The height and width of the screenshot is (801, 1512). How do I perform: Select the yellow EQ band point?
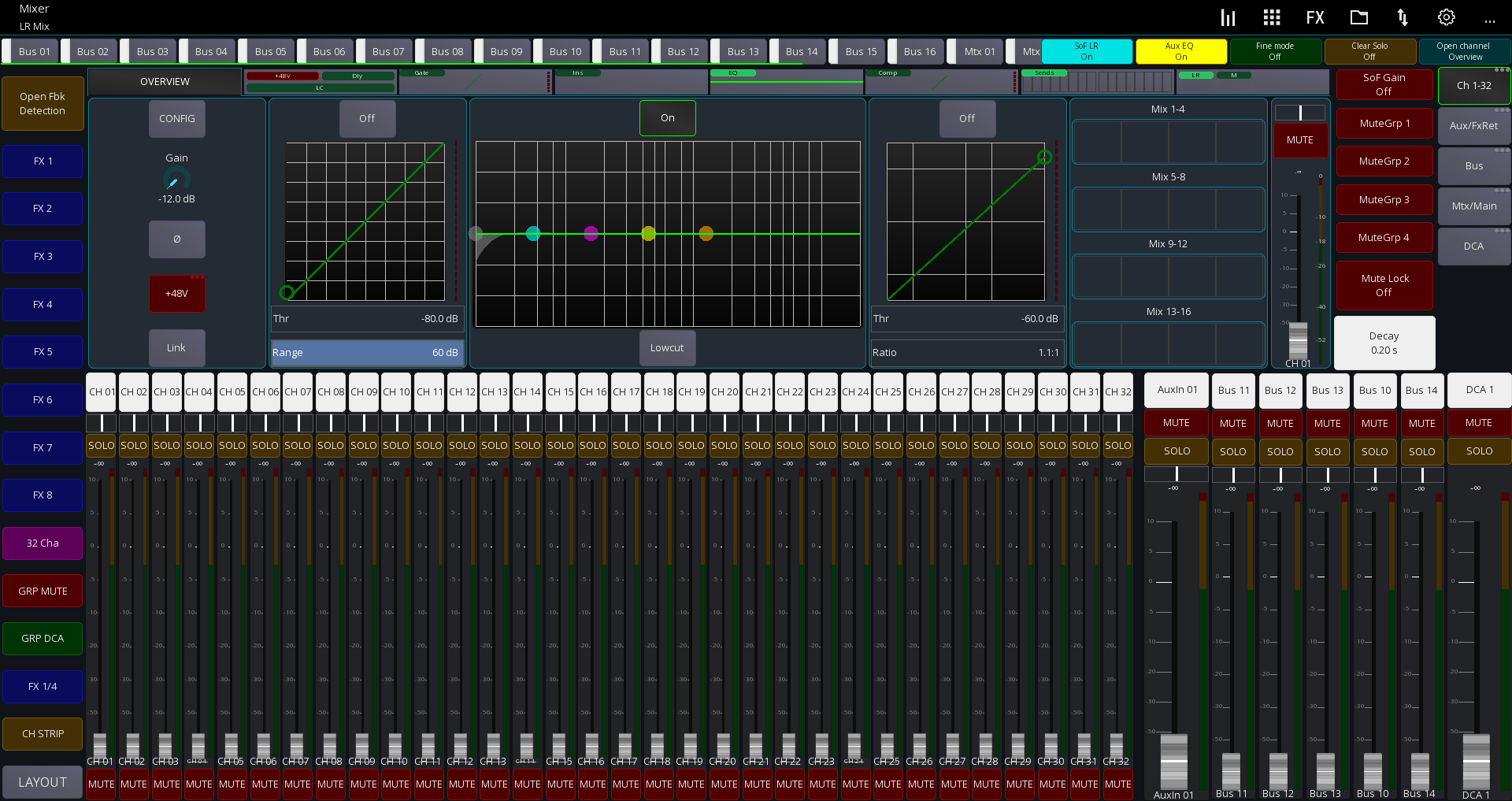click(x=648, y=233)
